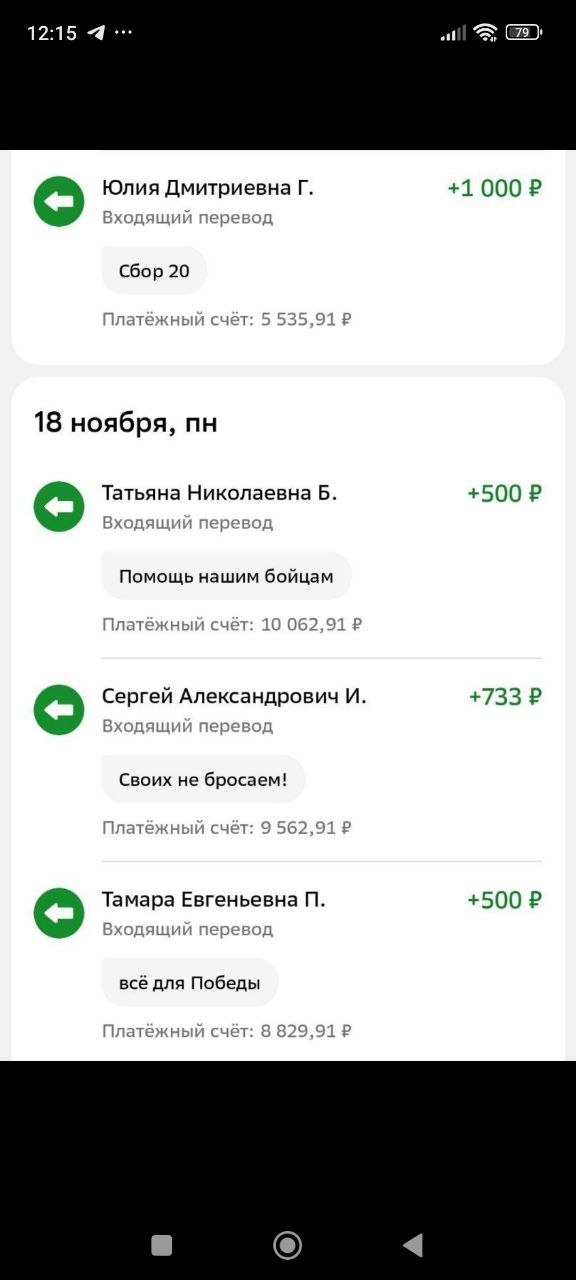Tap the Wi-Fi status icon
This screenshot has height=1280, width=576.
click(x=486, y=32)
